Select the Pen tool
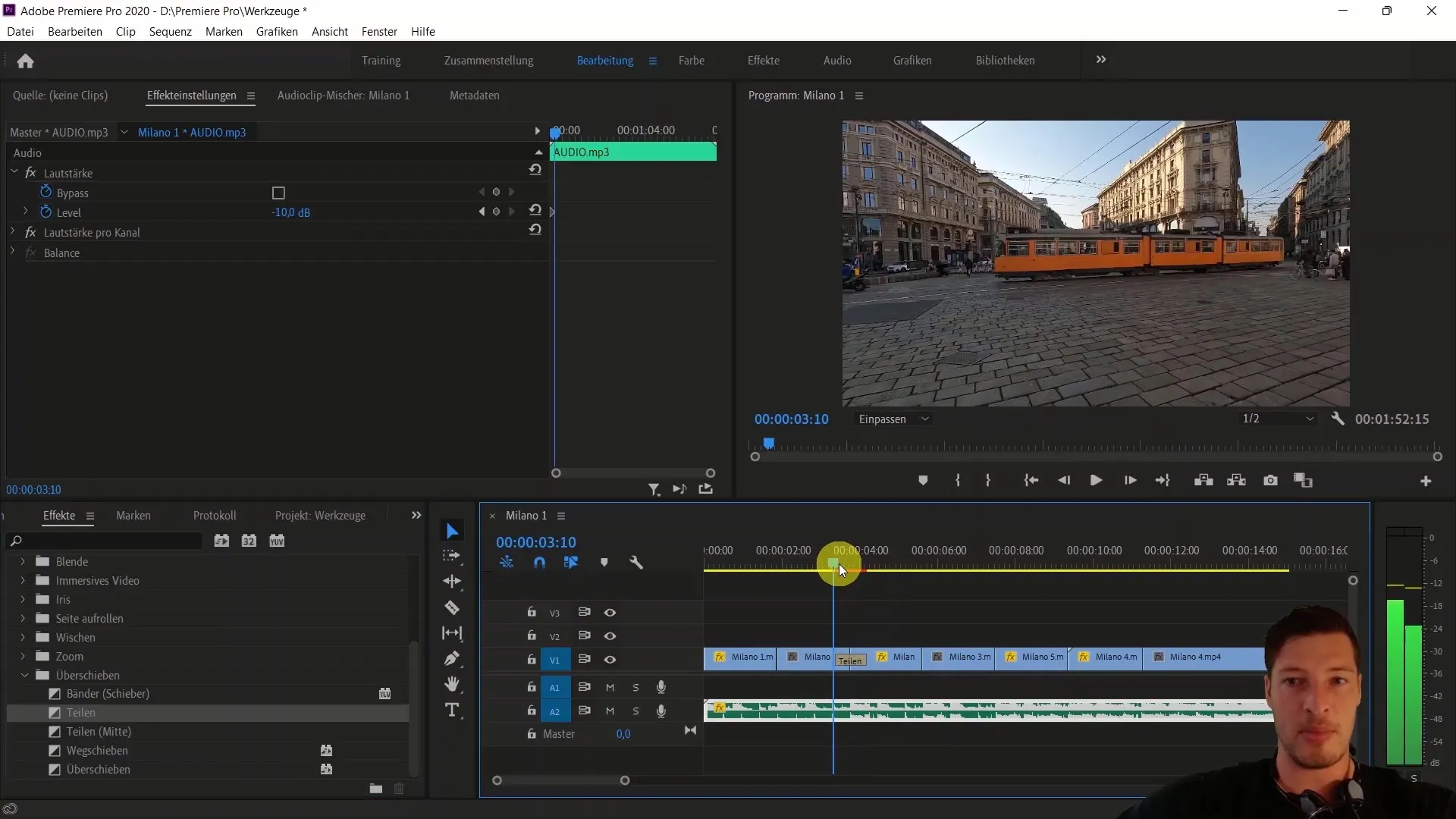This screenshot has width=1456, height=819. click(452, 658)
